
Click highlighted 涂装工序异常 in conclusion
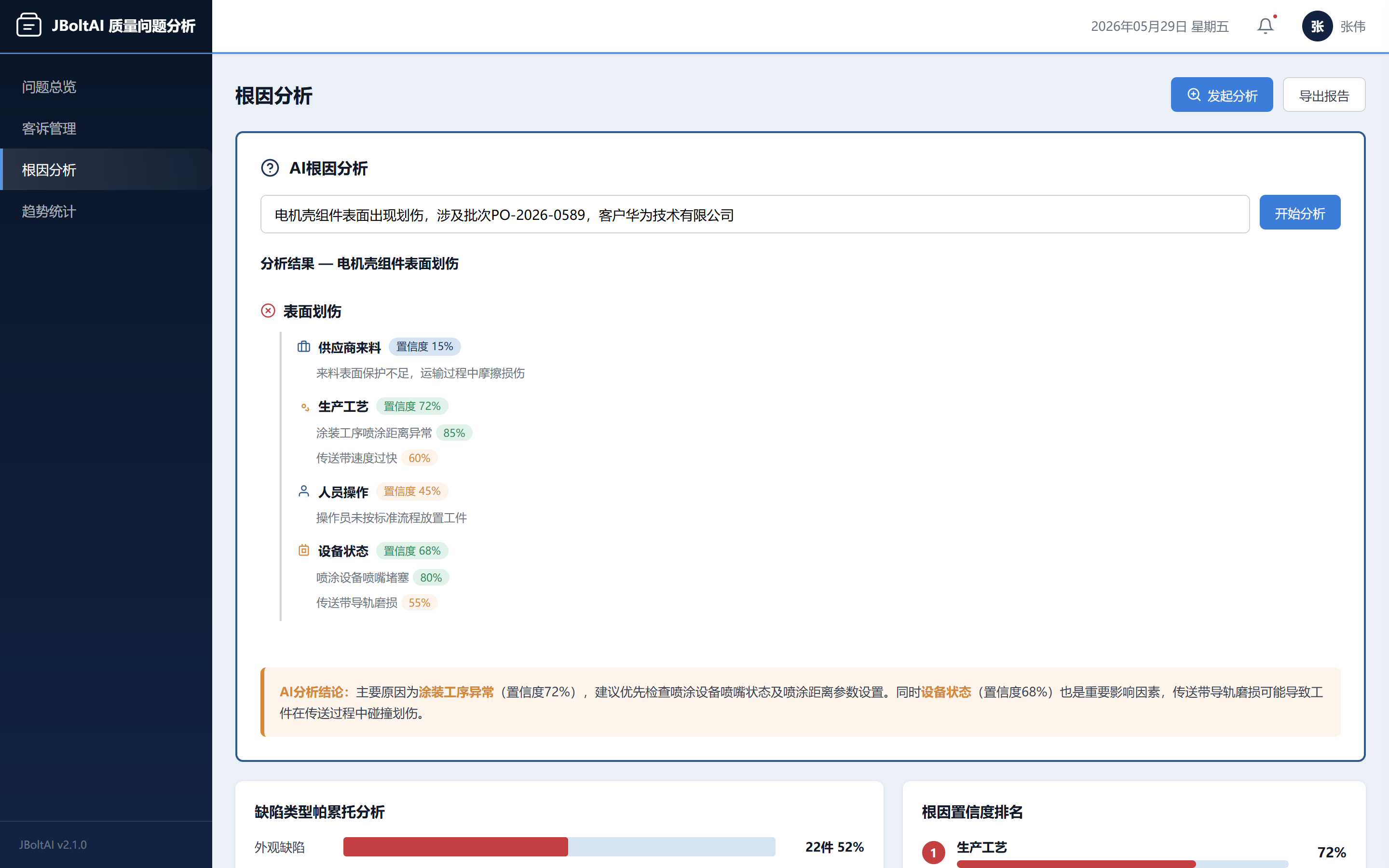[x=456, y=692]
